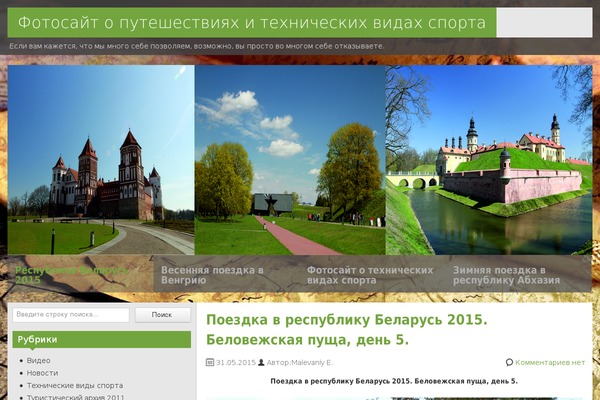
Task: Click the bold post subtitle line
Action: point(394,381)
